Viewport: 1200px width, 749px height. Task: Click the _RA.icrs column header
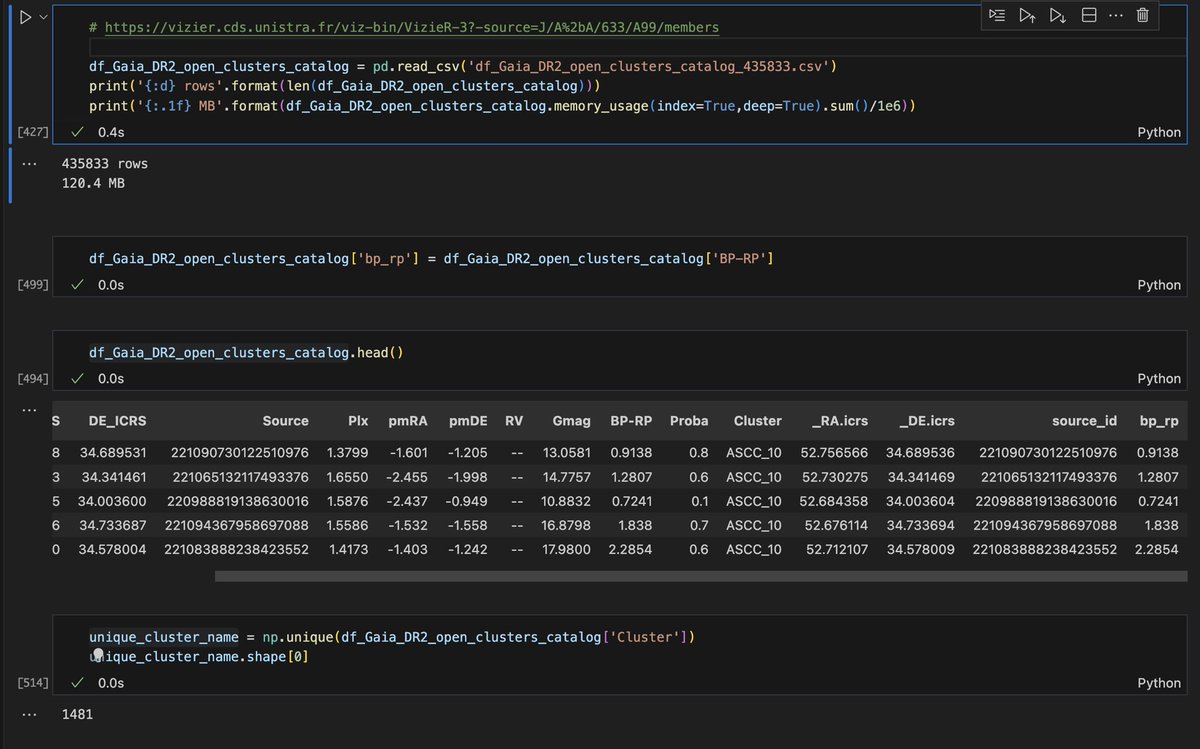(840, 421)
